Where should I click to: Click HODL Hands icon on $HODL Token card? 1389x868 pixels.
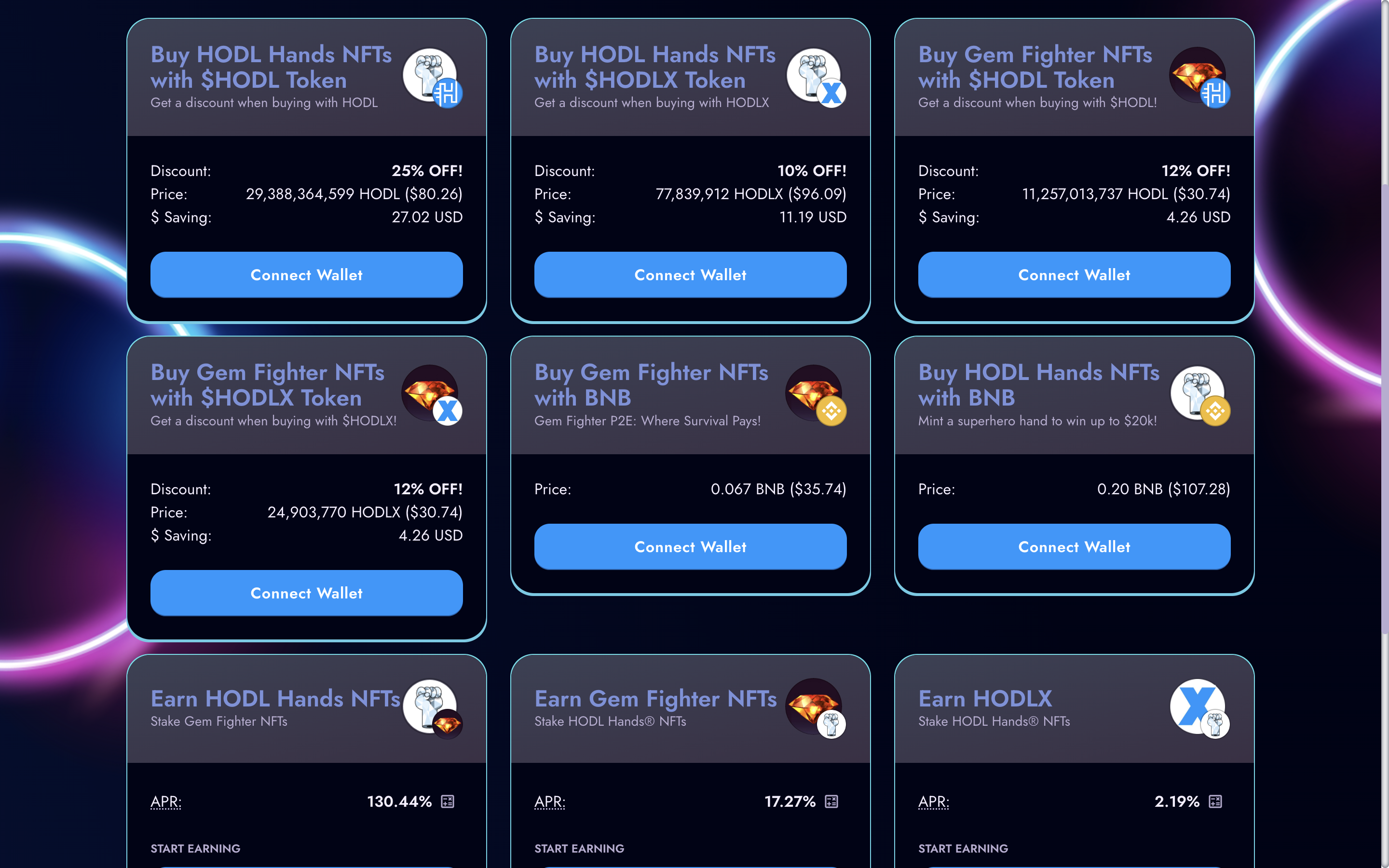(430, 75)
